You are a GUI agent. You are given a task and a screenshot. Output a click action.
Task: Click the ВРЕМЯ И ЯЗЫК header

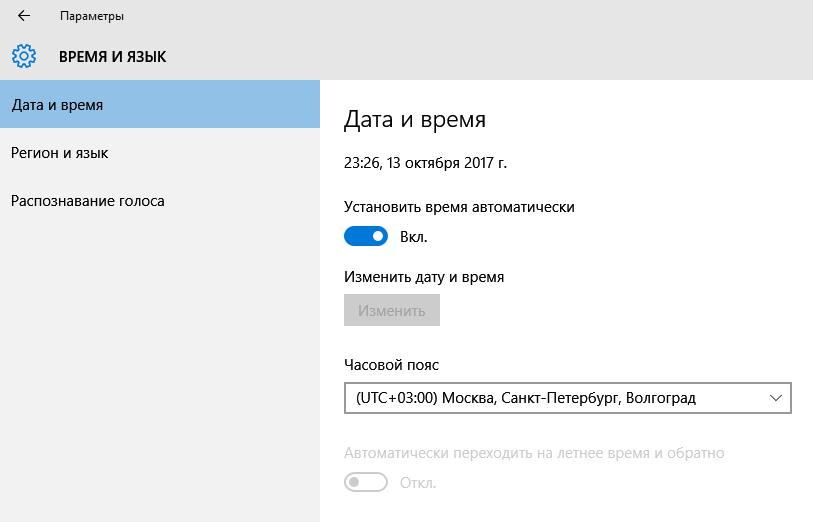pyautogui.click(x=113, y=57)
